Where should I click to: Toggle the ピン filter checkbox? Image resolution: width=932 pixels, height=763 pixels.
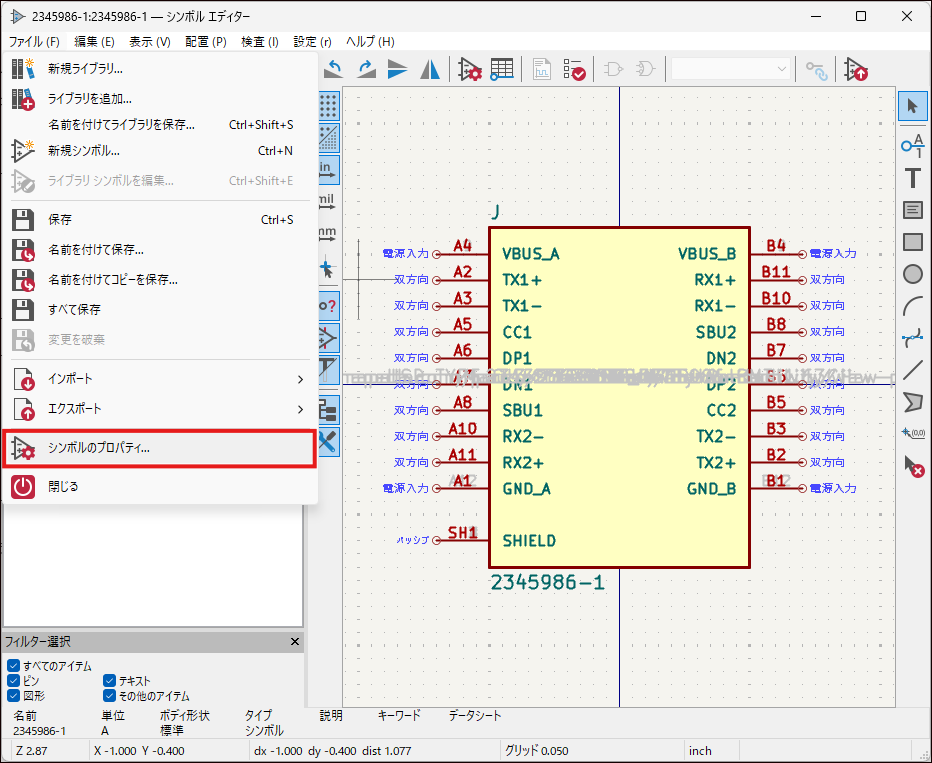click(13, 681)
